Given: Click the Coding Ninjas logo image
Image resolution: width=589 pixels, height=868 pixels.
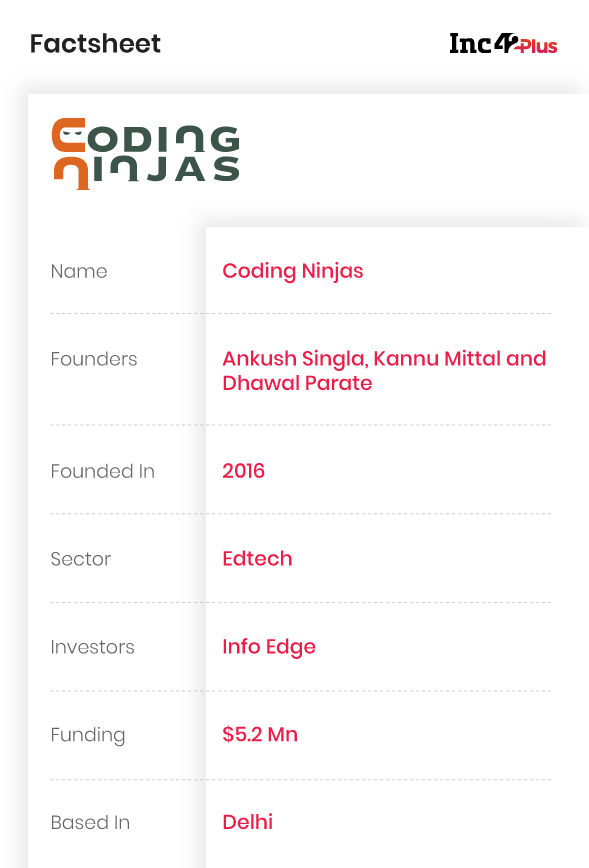Looking at the screenshot, I should pyautogui.click(x=146, y=154).
